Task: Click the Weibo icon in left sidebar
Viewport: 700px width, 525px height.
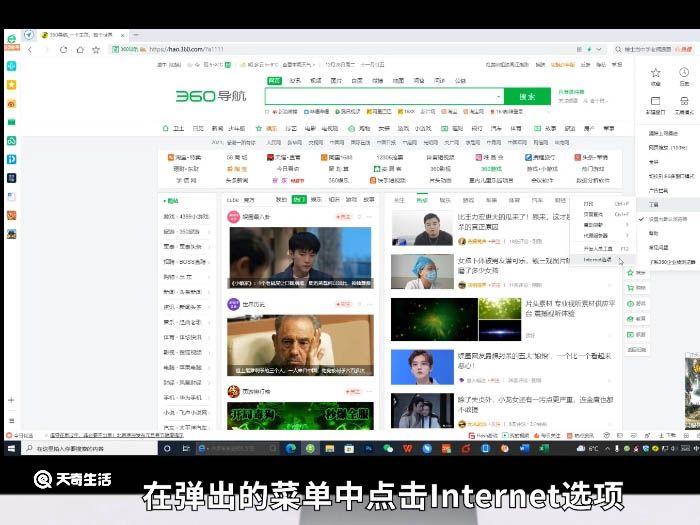Action: [x=12, y=104]
